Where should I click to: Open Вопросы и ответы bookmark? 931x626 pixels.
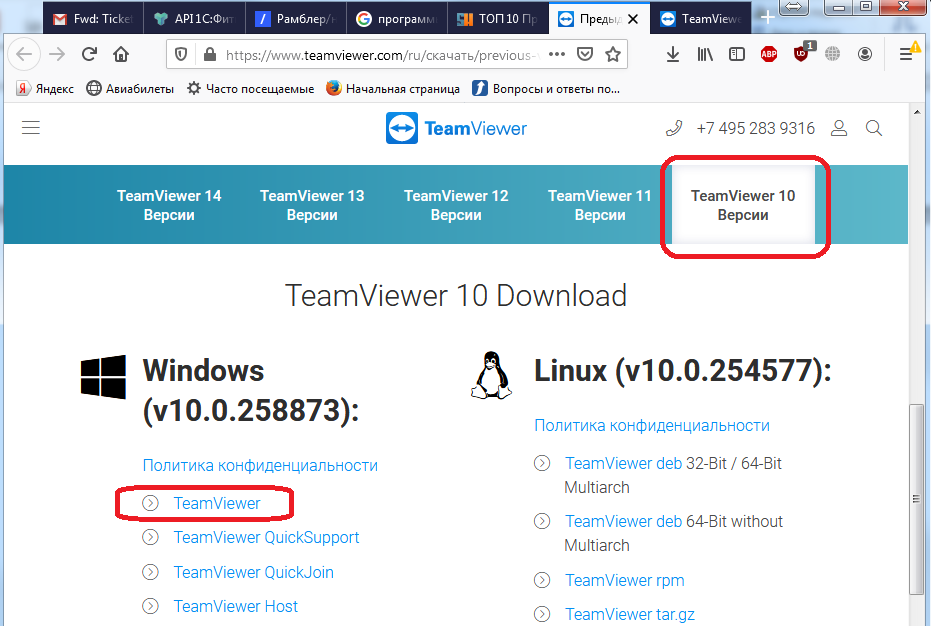546,88
